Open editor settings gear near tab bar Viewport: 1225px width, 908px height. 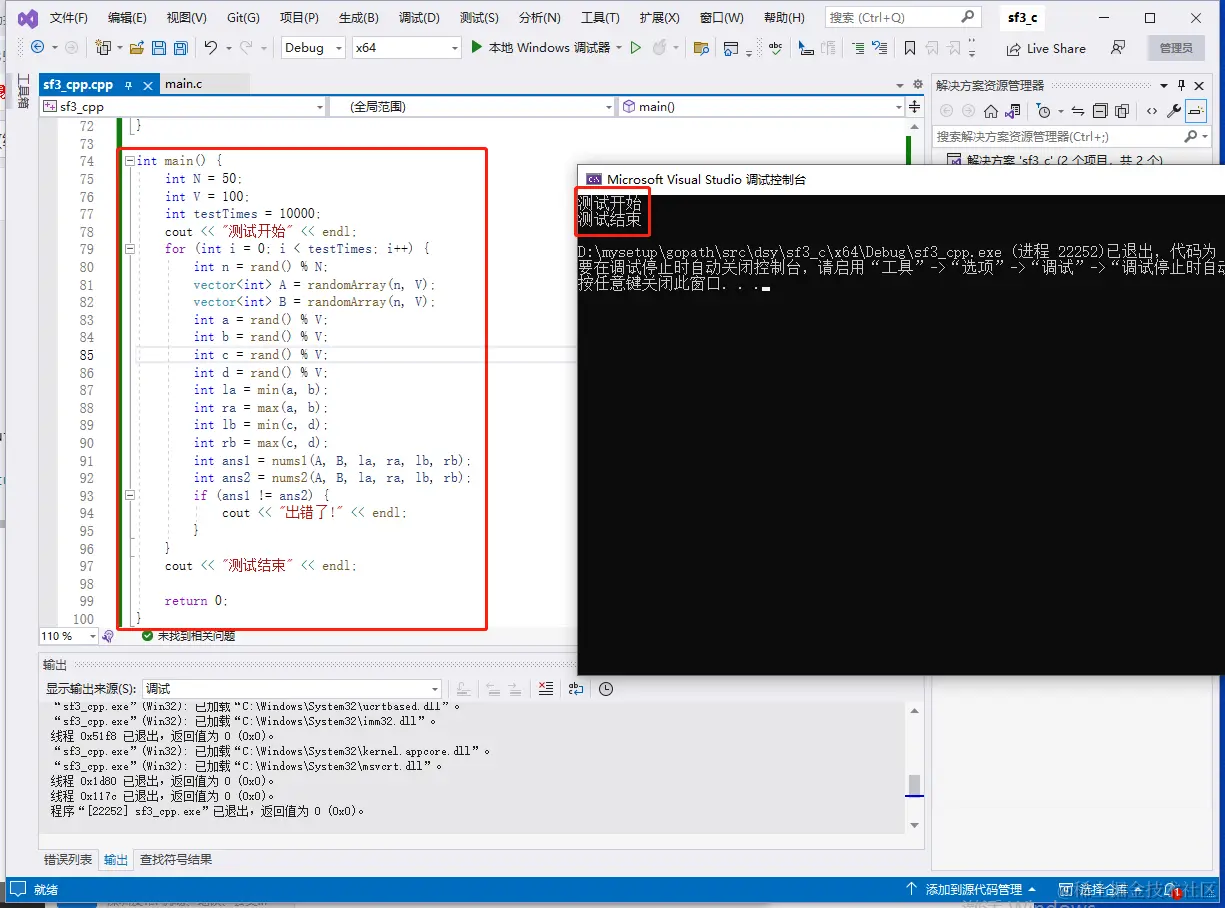918,84
